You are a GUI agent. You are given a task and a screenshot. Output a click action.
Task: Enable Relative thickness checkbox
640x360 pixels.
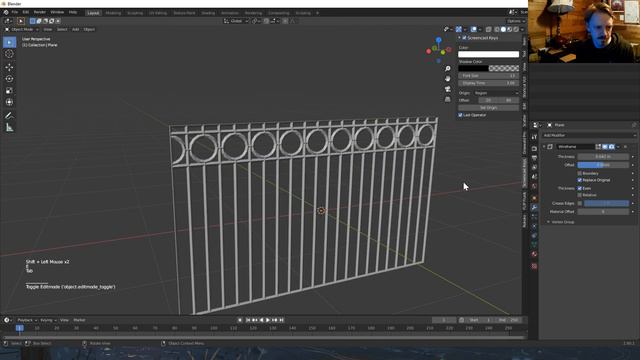pyautogui.click(x=580, y=195)
